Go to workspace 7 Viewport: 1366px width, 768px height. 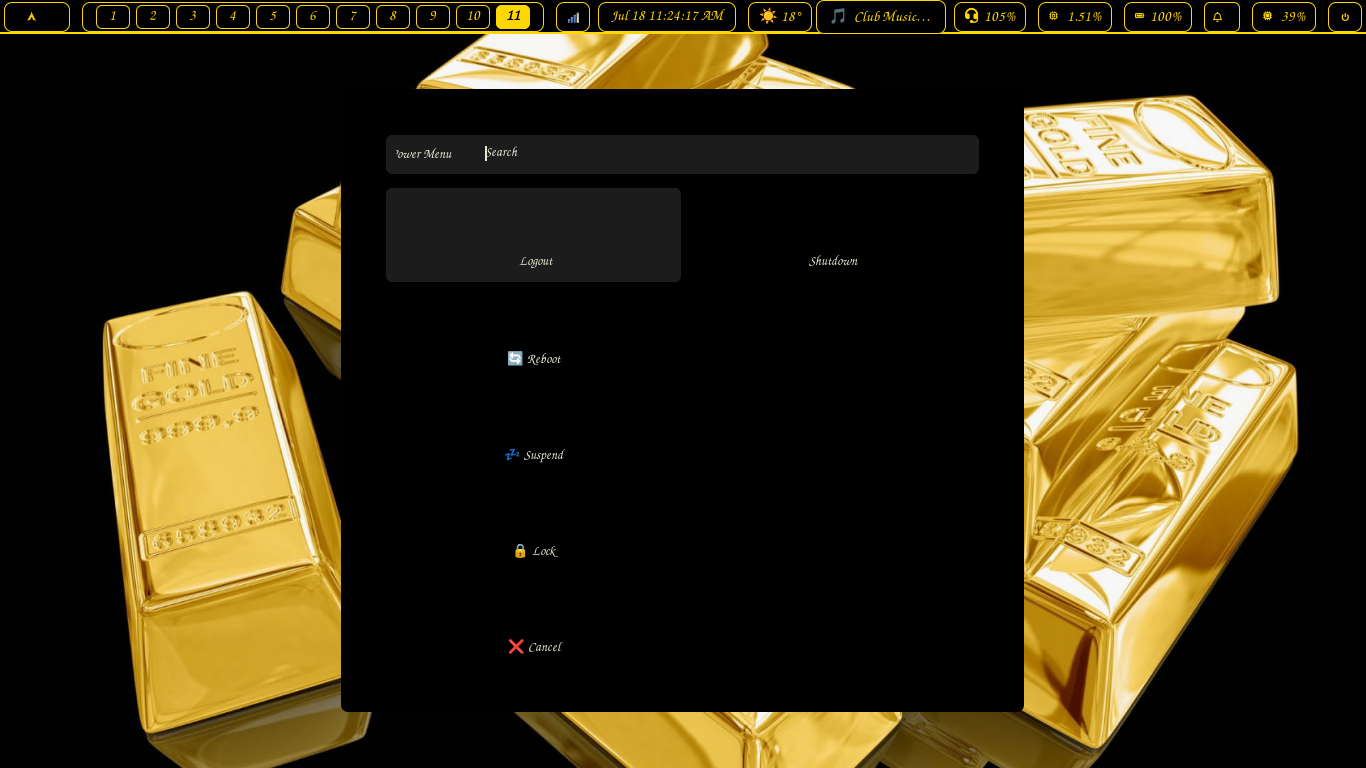click(353, 17)
